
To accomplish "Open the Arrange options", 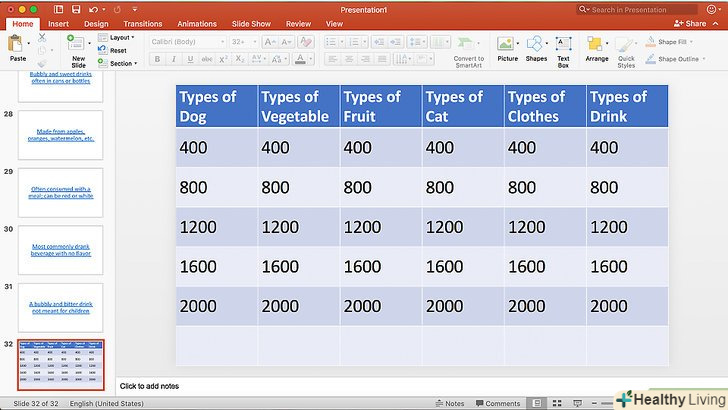I will [597, 46].
